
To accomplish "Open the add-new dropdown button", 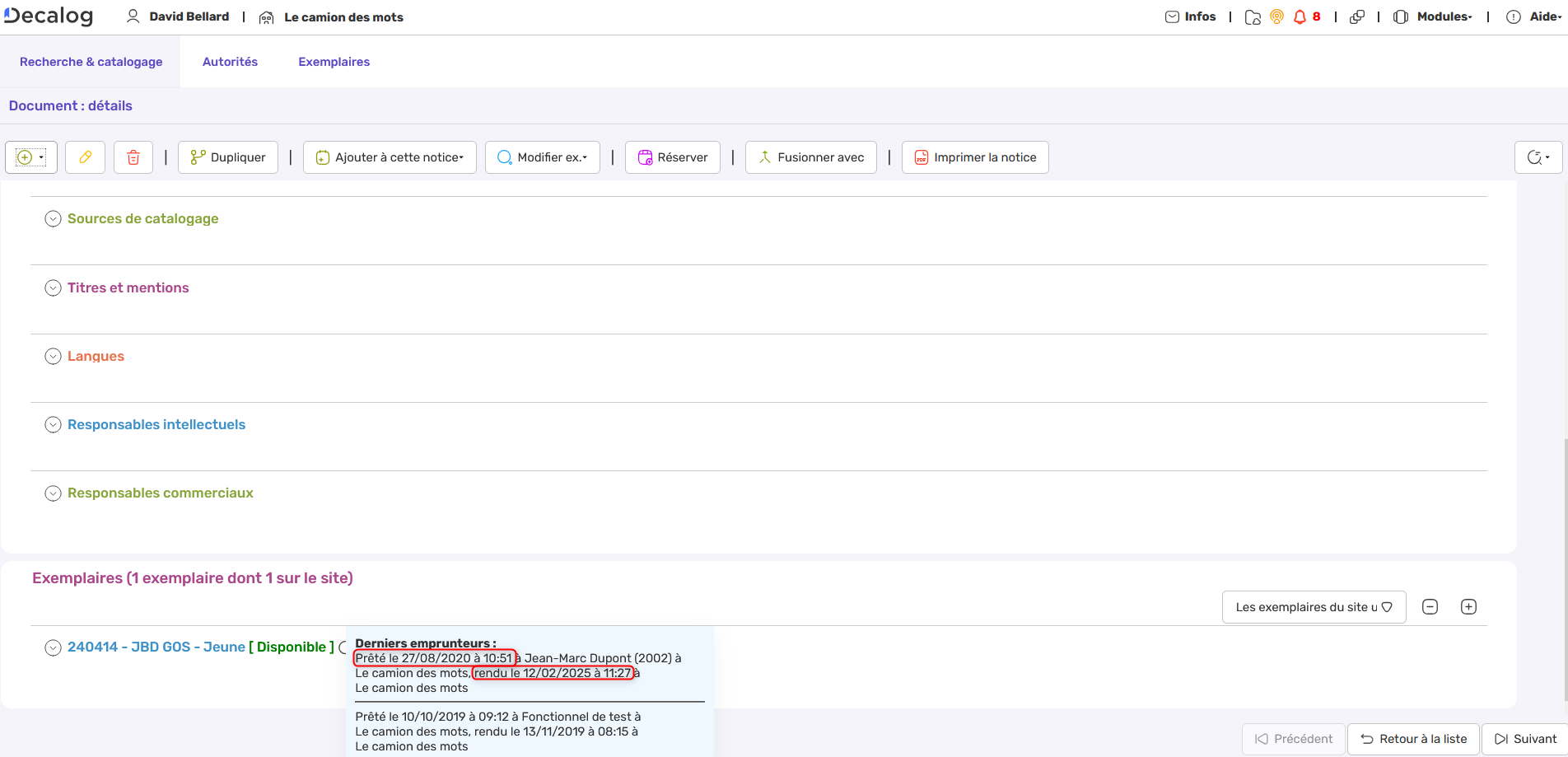I will pos(31,157).
